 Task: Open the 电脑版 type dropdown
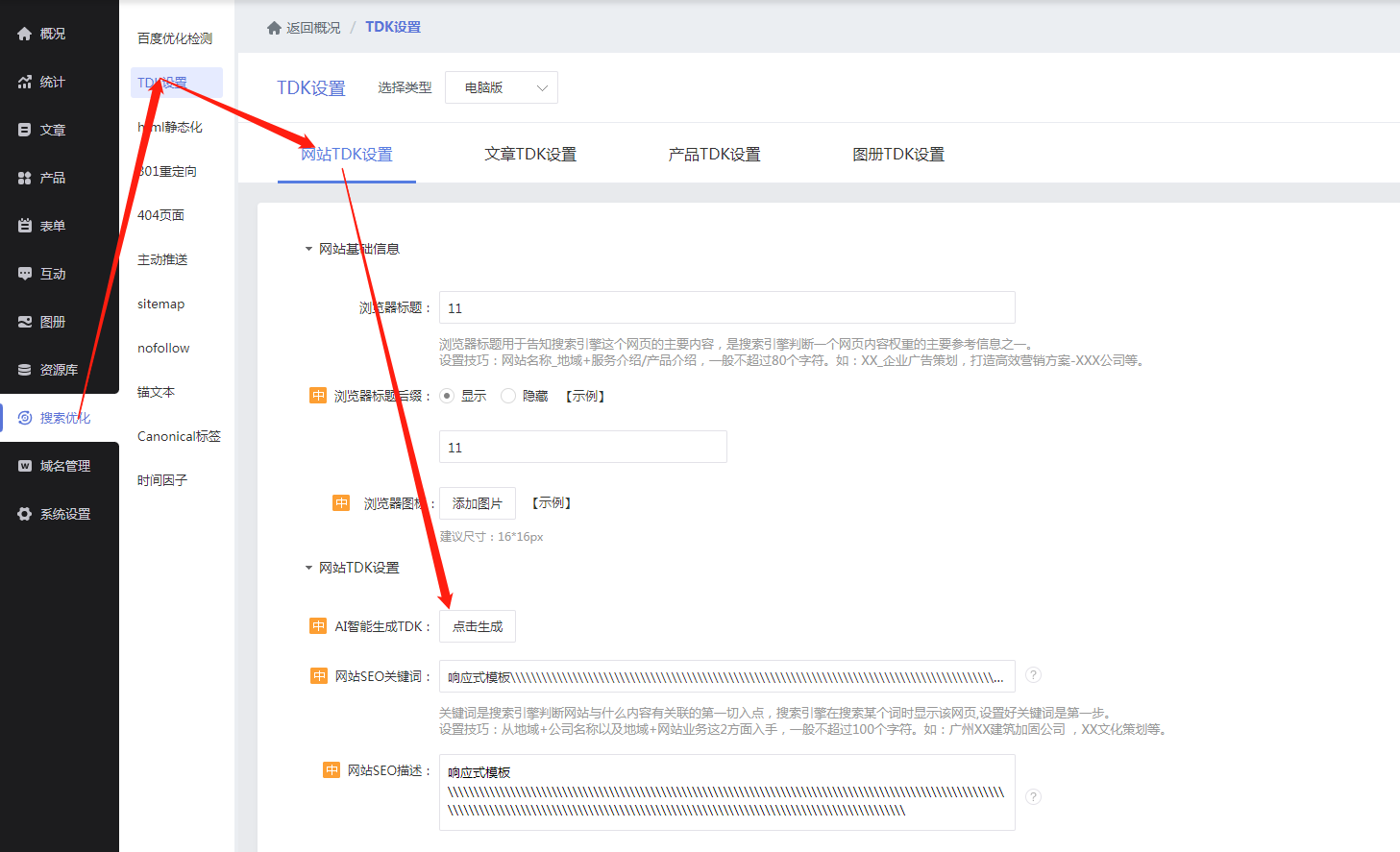[x=504, y=87]
